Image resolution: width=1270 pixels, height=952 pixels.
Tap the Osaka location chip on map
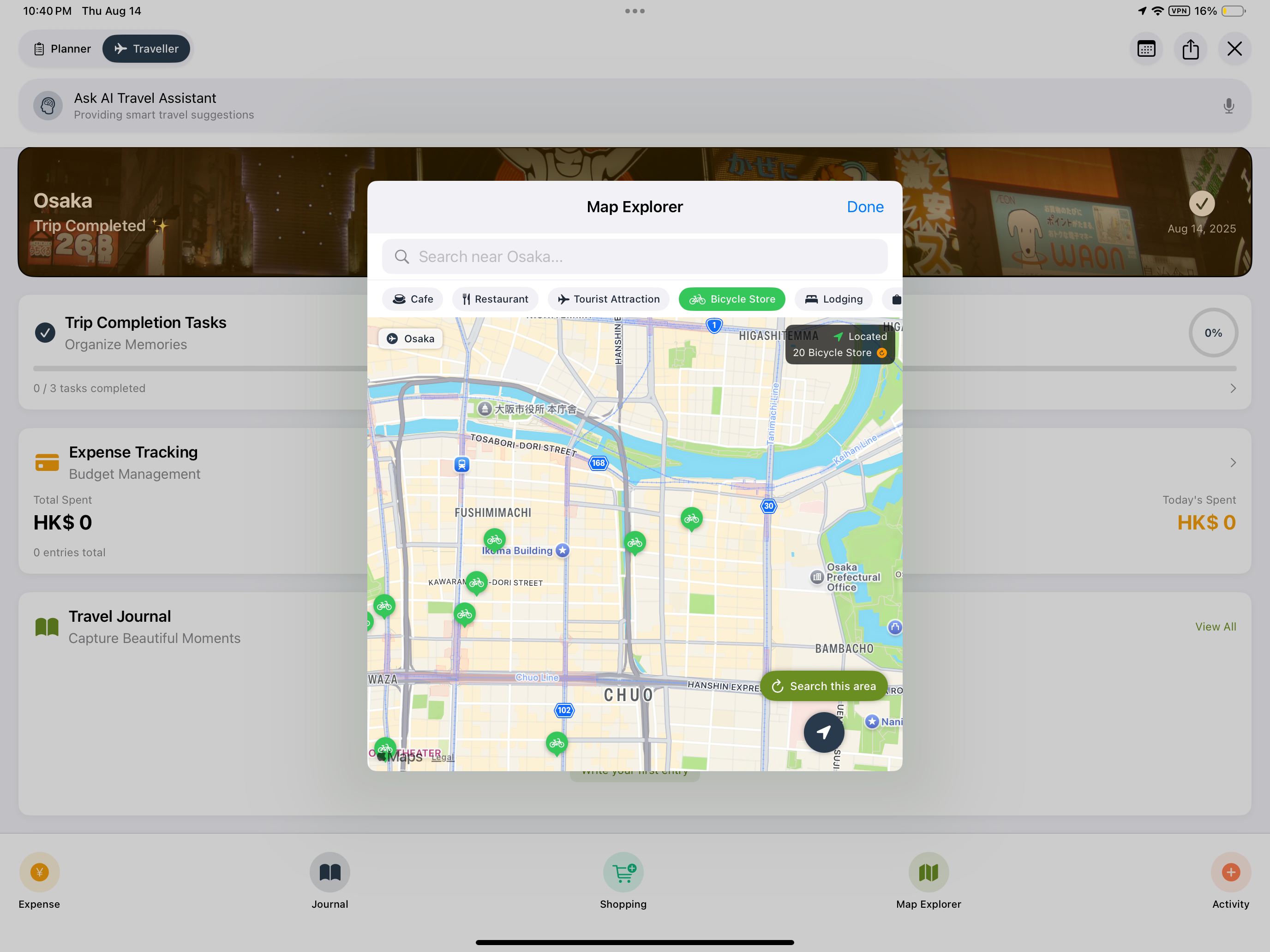[410, 339]
